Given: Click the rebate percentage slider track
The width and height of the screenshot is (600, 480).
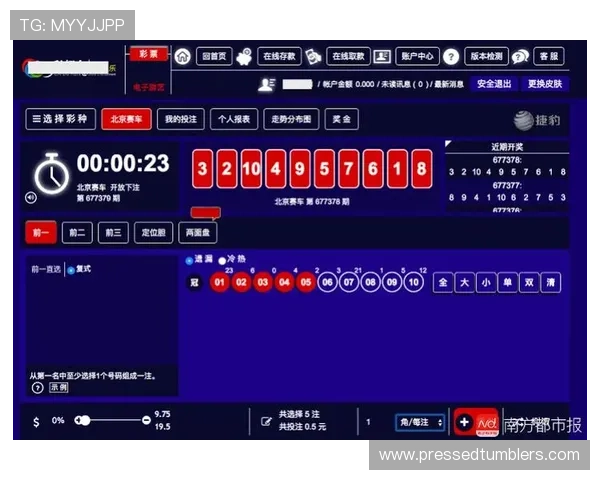Looking at the screenshot, I should pyautogui.click(x=112, y=421).
